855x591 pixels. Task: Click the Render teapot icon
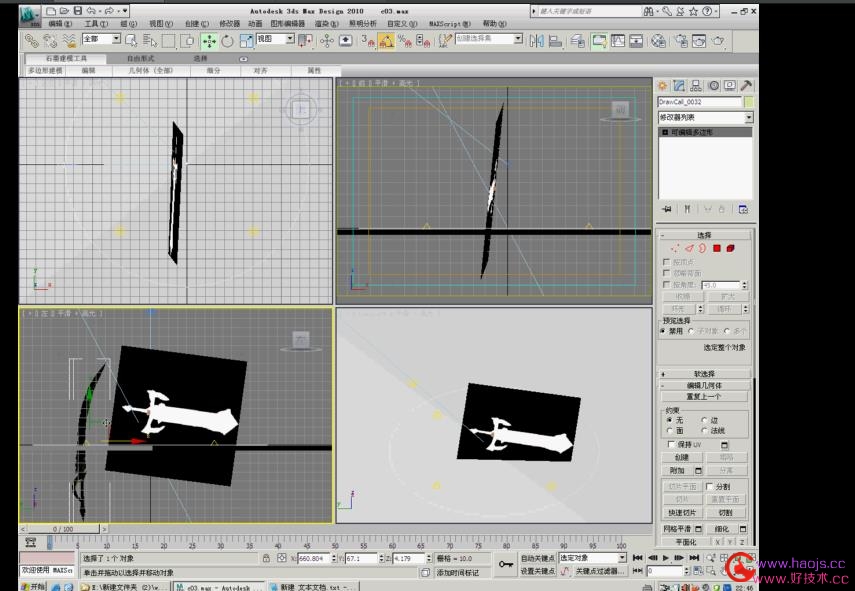tap(718, 41)
